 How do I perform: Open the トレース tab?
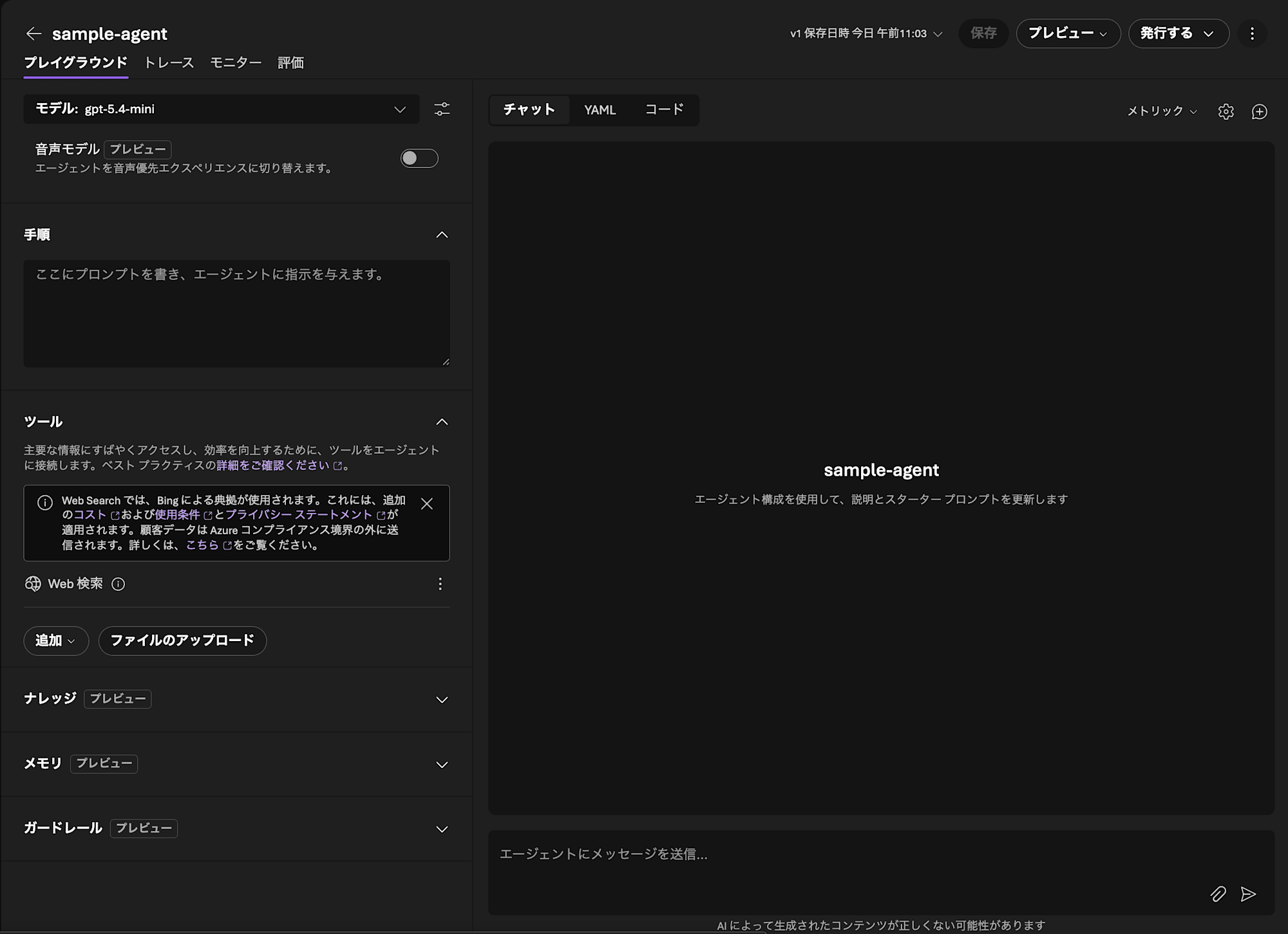click(169, 63)
